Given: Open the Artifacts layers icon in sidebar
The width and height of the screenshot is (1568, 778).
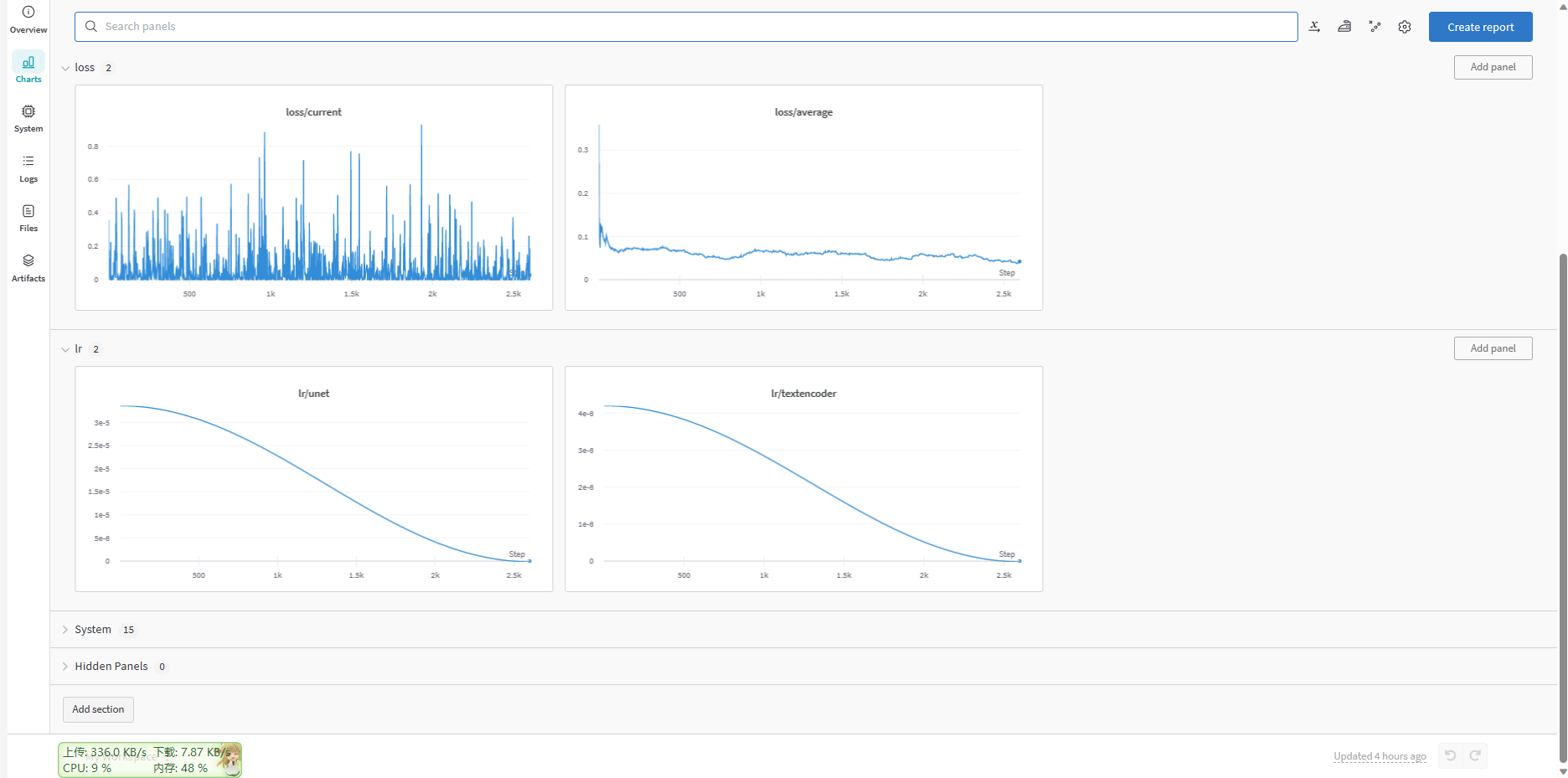Looking at the screenshot, I should pos(28,260).
